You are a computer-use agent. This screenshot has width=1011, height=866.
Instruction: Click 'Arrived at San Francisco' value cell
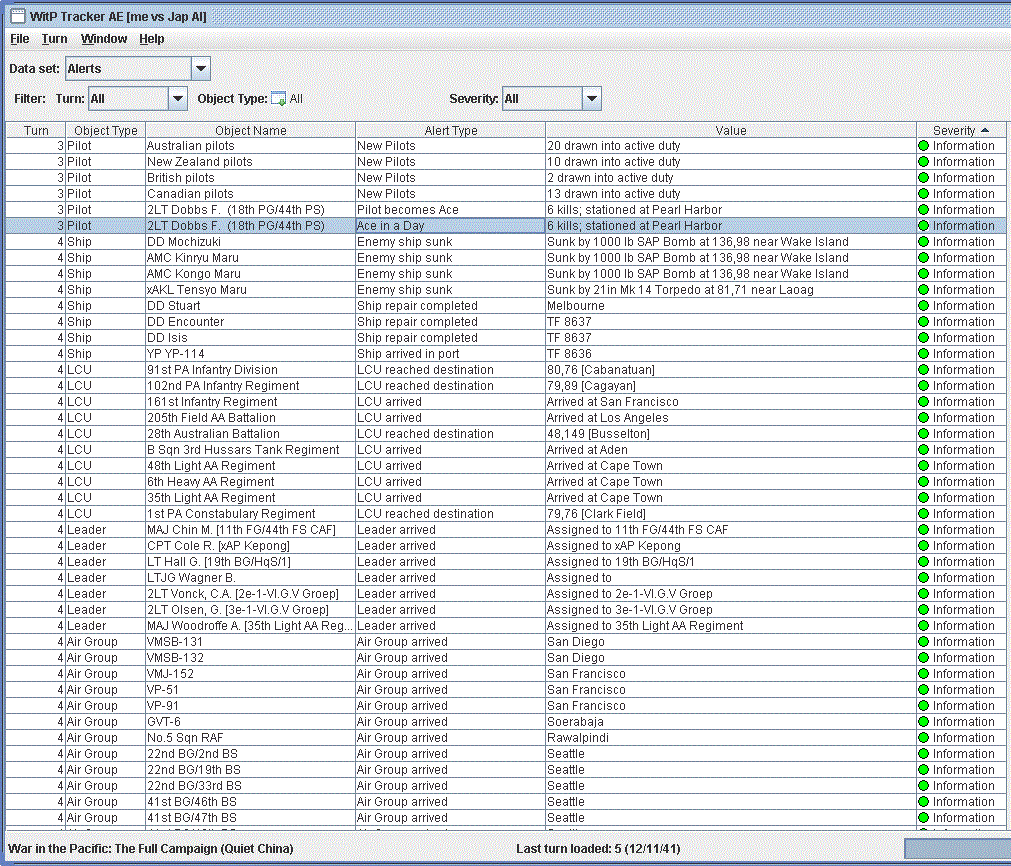pyautogui.click(x=731, y=402)
